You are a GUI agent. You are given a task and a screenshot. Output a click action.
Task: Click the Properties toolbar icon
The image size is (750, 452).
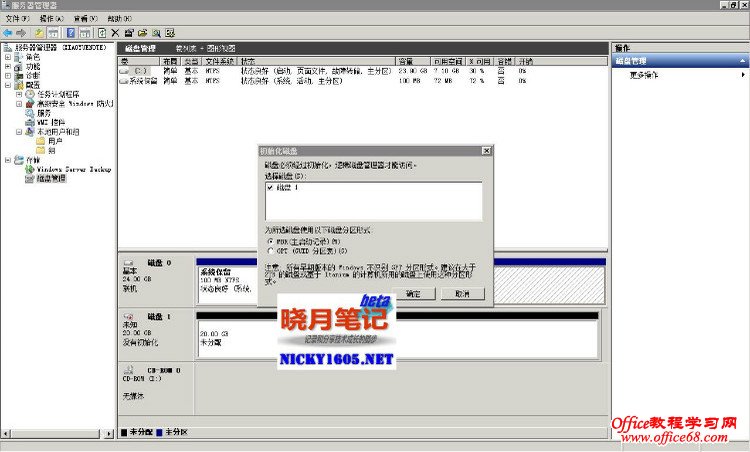tap(129, 33)
